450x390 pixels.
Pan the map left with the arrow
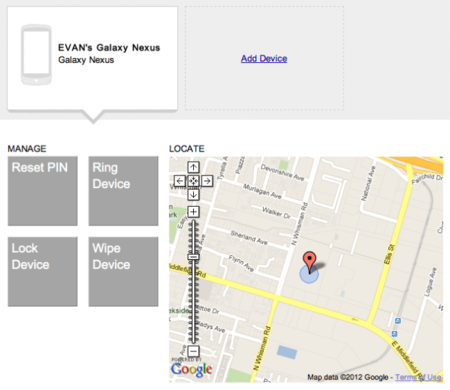click(x=180, y=181)
